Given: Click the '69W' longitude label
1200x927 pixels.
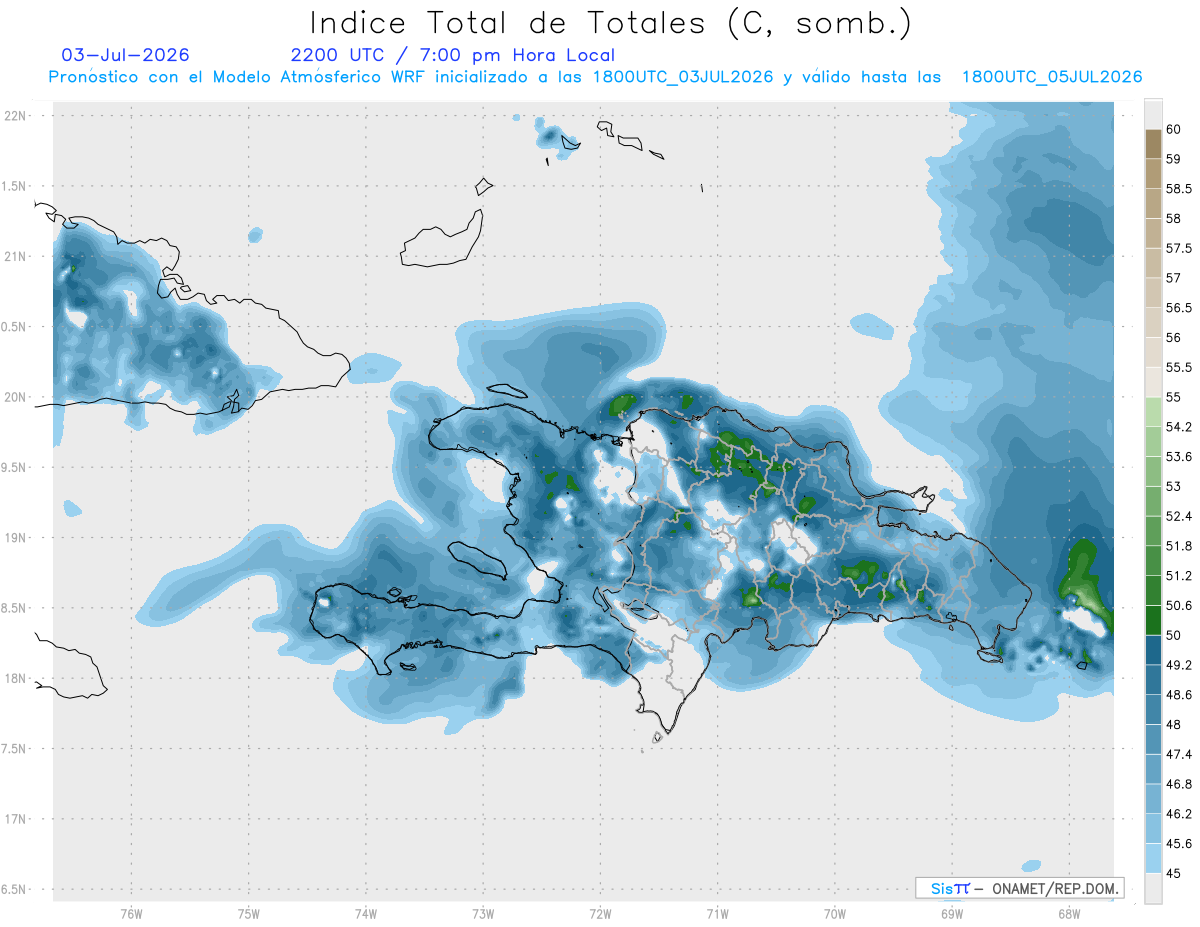Looking at the screenshot, I should (x=952, y=913).
